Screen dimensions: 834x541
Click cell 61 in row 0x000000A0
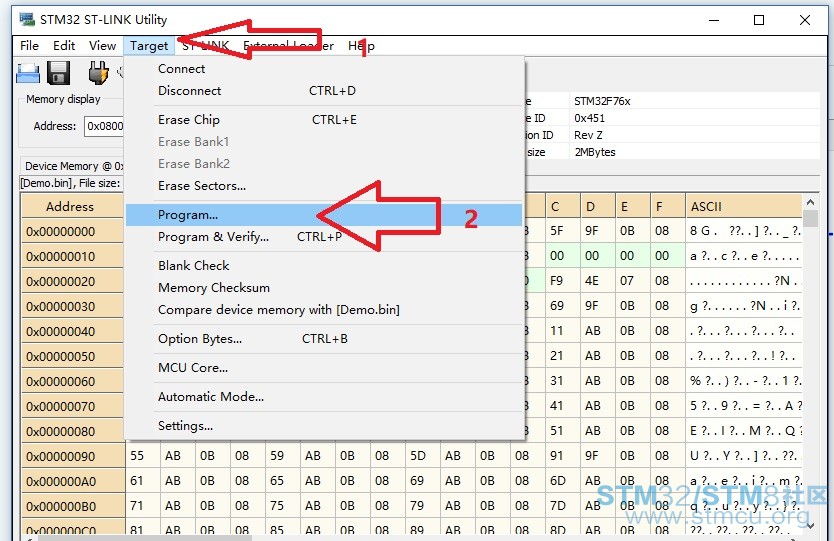(143, 481)
